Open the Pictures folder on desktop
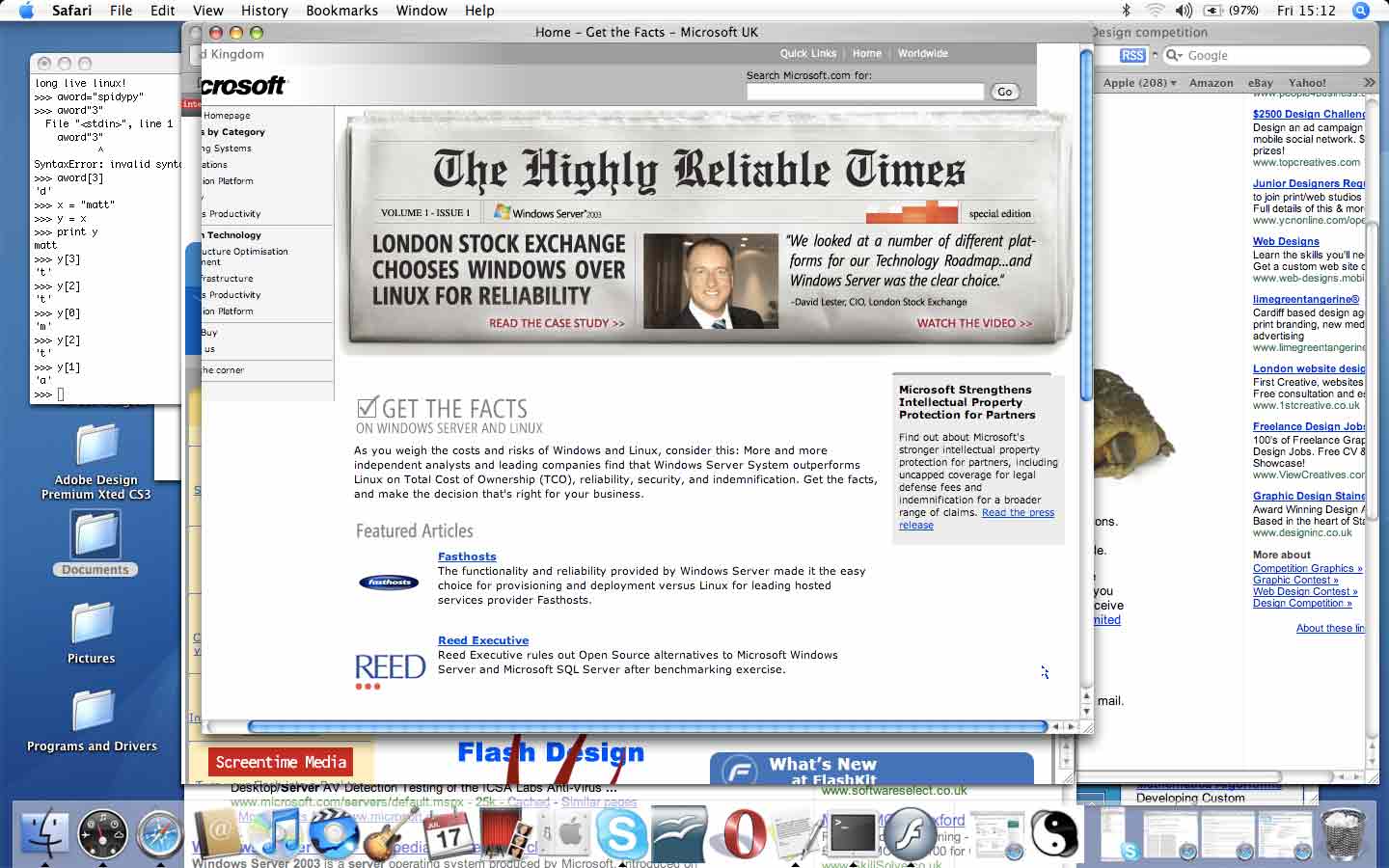This screenshot has height=868, width=1389. (92, 633)
